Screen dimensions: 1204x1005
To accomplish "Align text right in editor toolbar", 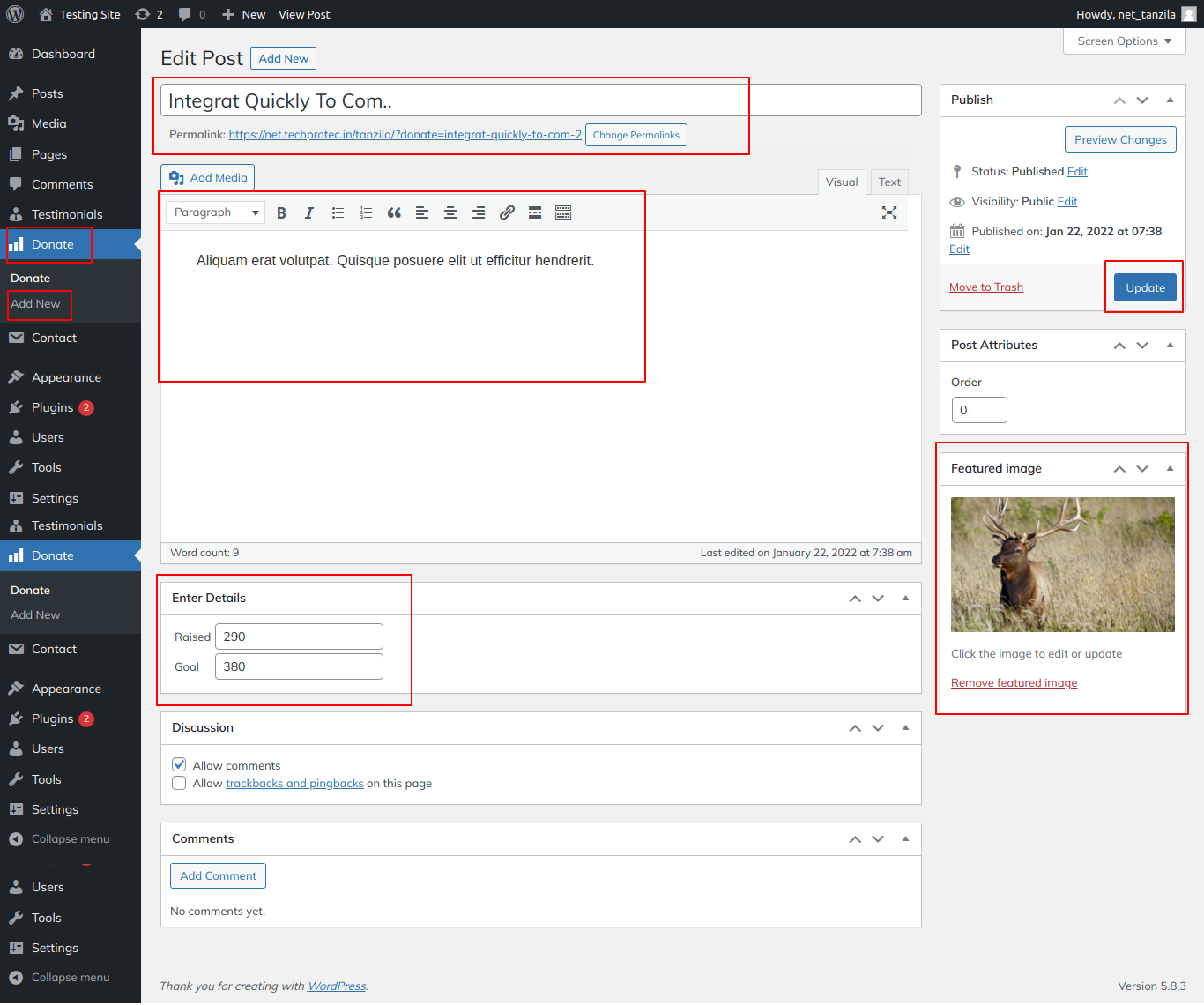I will pyautogui.click(x=479, y=212).
